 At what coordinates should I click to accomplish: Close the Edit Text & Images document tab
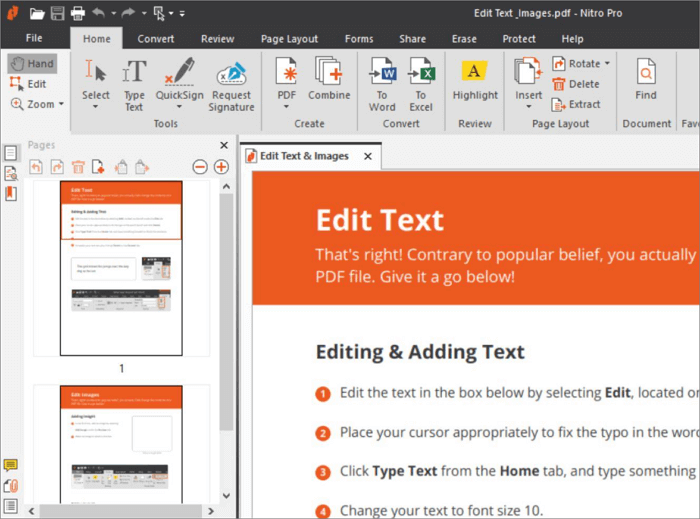367,157
